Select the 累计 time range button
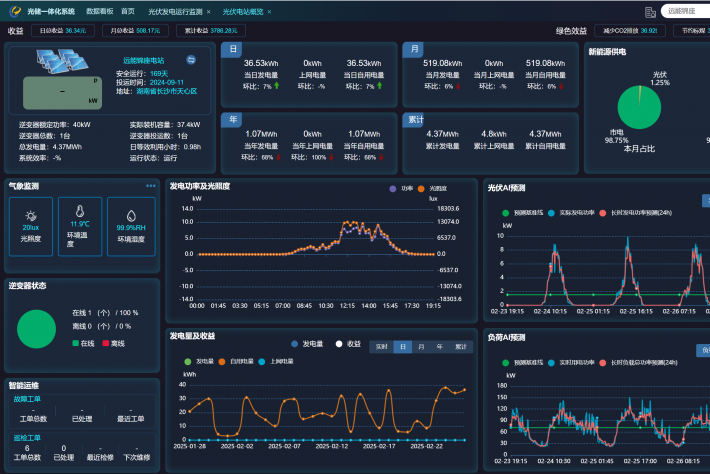The height and width of the screenshot is (474, 710). (x=462, y=347)
